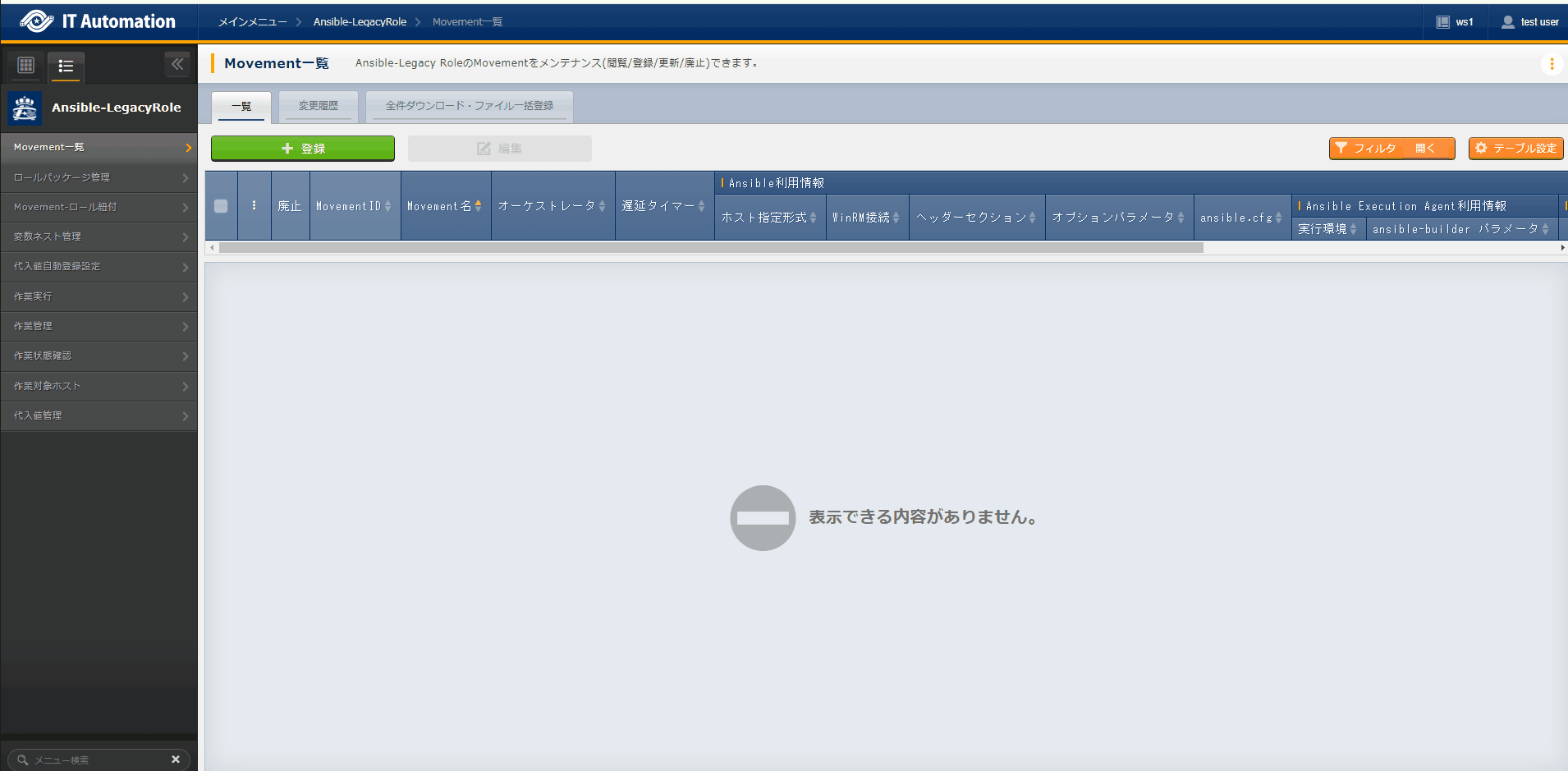Open the フィルタ filter panel
1568x771 pixels.
(1391, 149)
